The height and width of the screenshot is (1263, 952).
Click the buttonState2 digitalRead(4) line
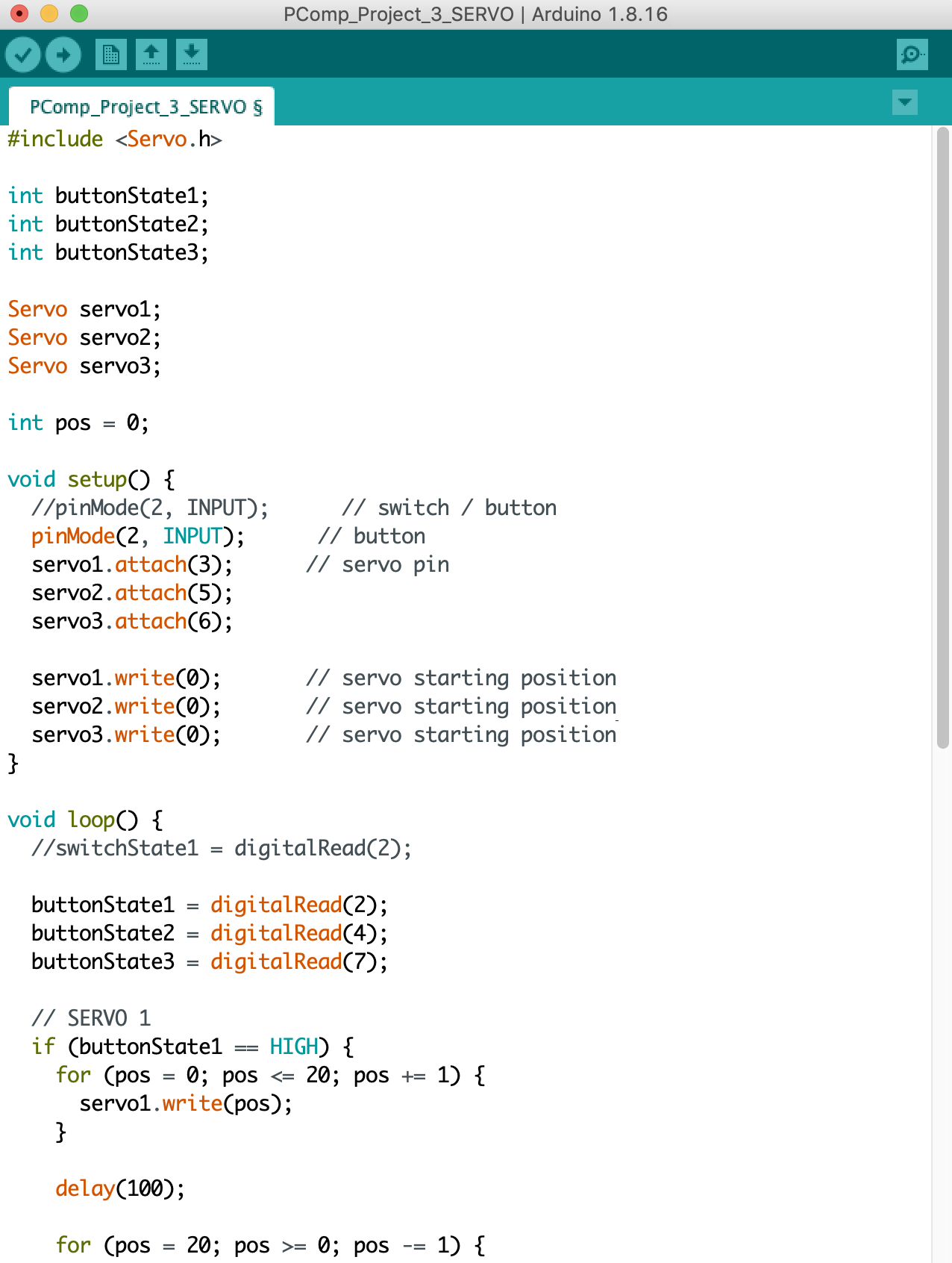tap(209, 934)
